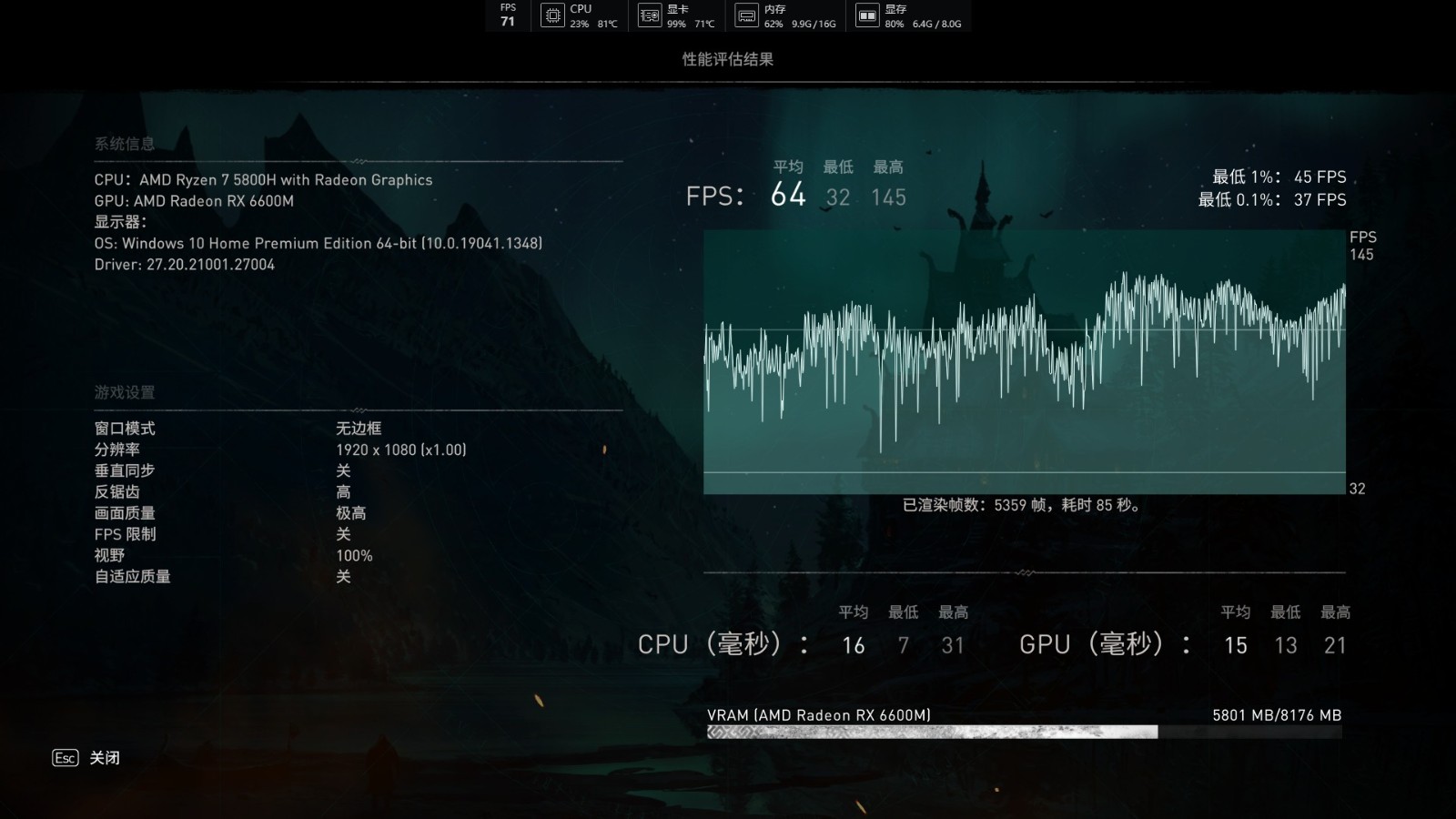Click the 窗口模式 setting row label
This screenshot has width=1456, height=819.
pos(125,429)
